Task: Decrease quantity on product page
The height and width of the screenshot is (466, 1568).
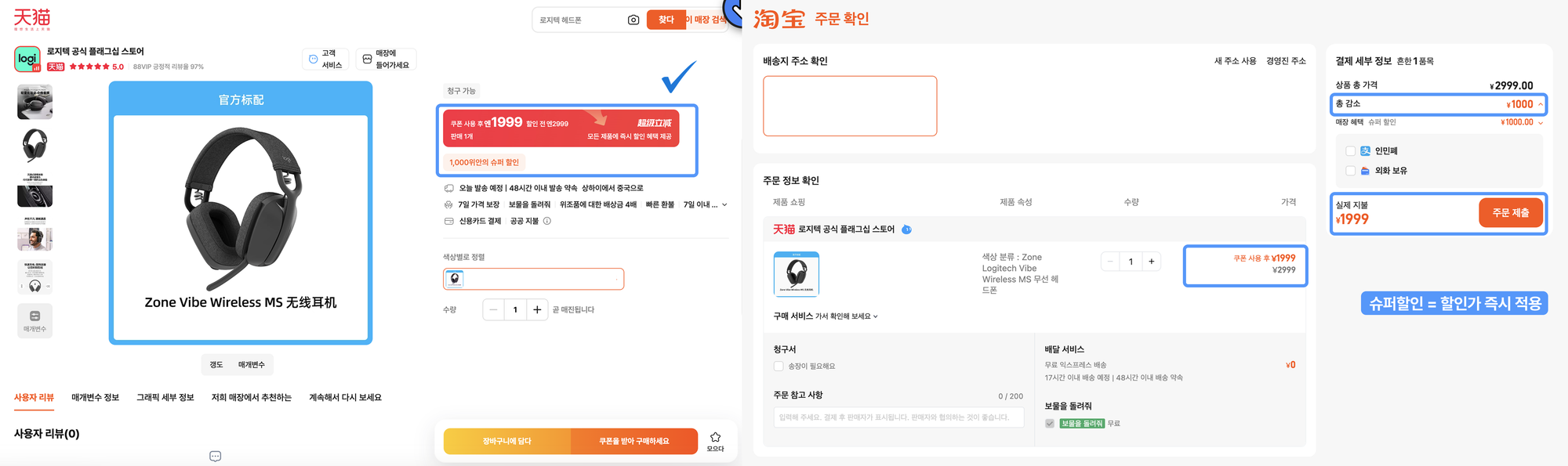Action: pyautogui.click(x=493, y=309)
